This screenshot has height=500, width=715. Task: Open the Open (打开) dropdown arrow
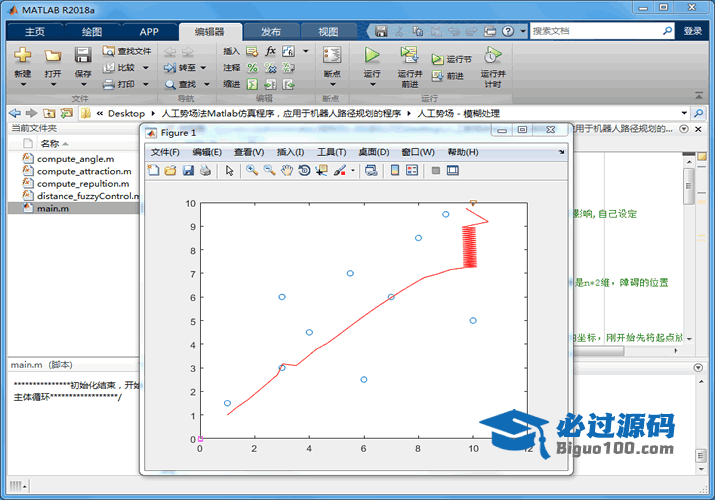tap(53, 84)
